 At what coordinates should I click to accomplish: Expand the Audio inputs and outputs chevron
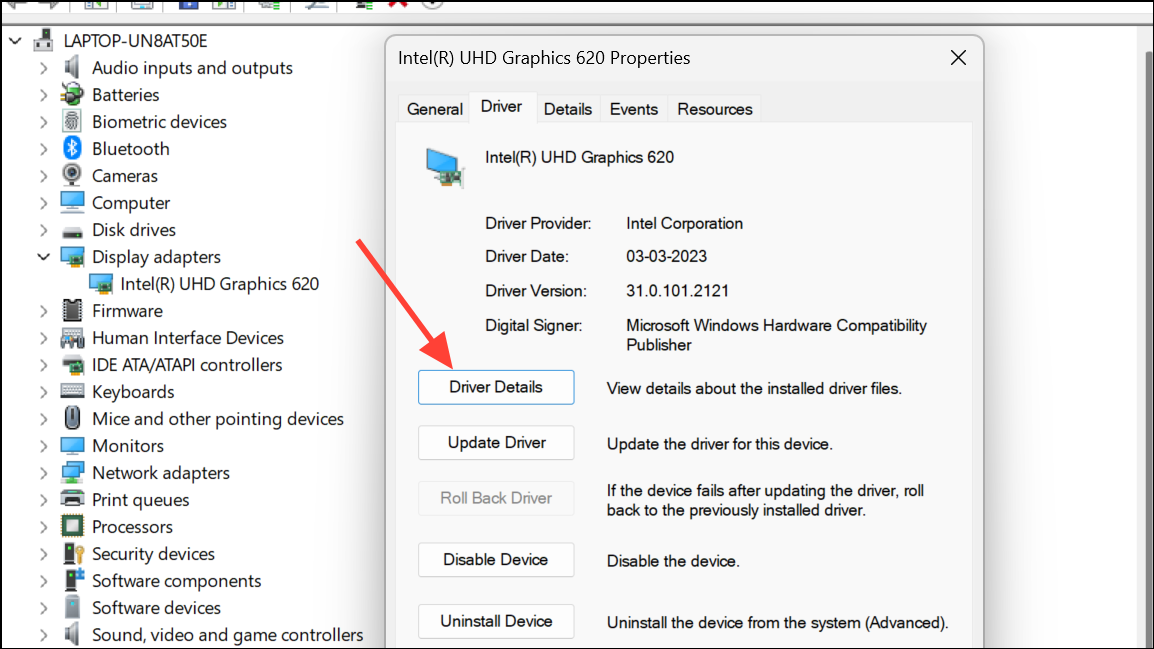click(43, 68)
